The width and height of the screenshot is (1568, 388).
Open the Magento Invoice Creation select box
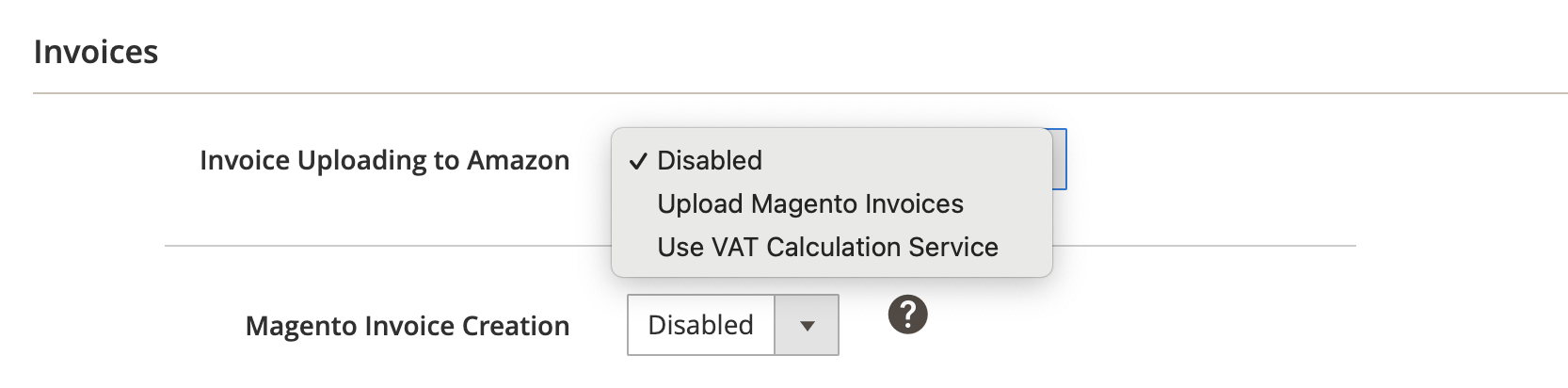[732, 325]
